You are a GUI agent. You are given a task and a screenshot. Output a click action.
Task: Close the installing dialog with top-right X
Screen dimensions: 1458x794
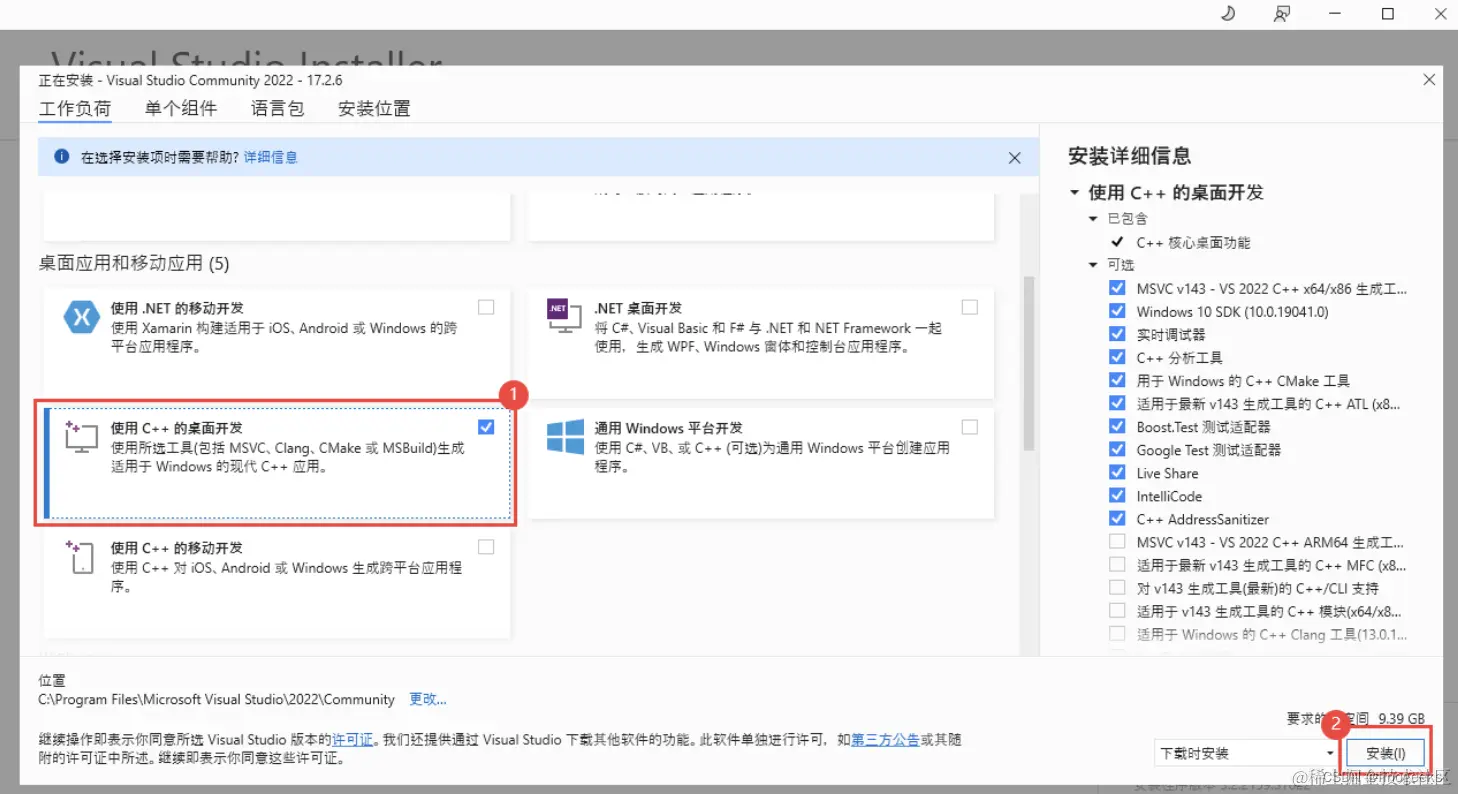pyautogui.click(x=1429, y=79)
